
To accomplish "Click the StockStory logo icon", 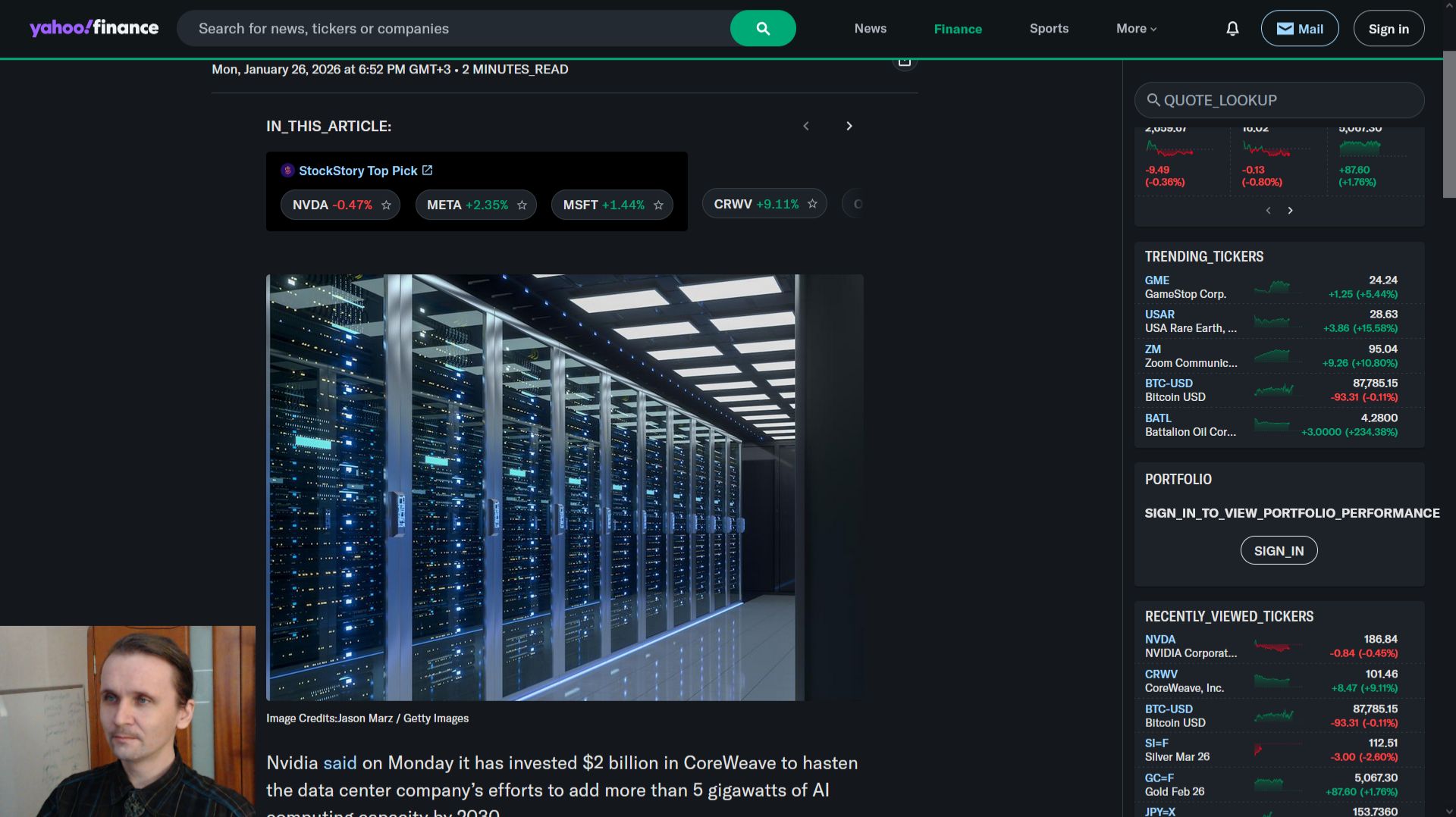I will (287, 171).
